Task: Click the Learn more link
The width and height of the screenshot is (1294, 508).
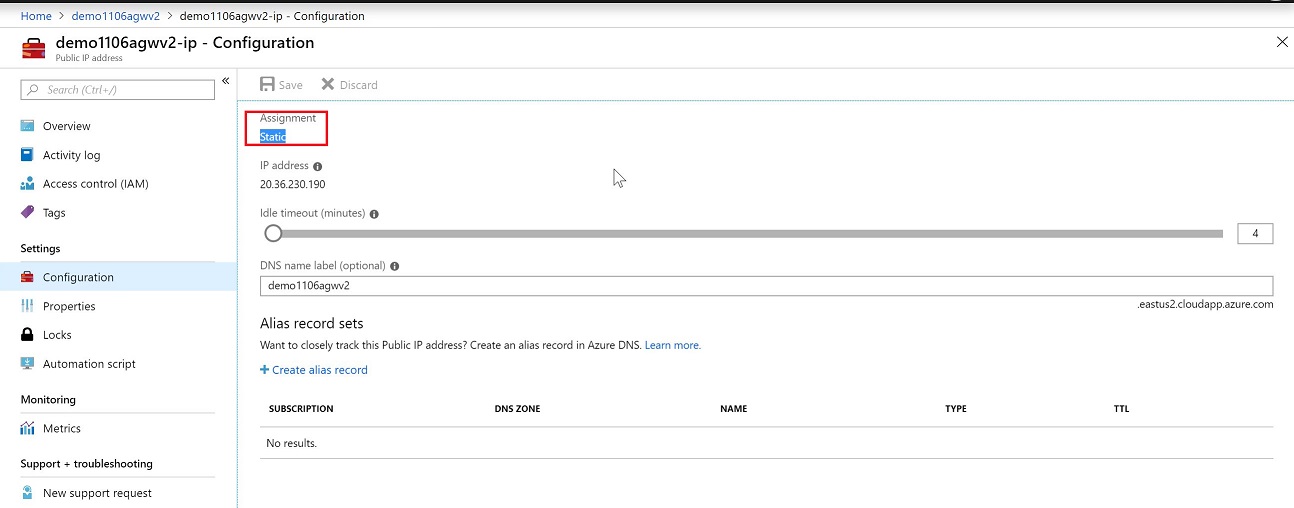Action: (673, 345)
